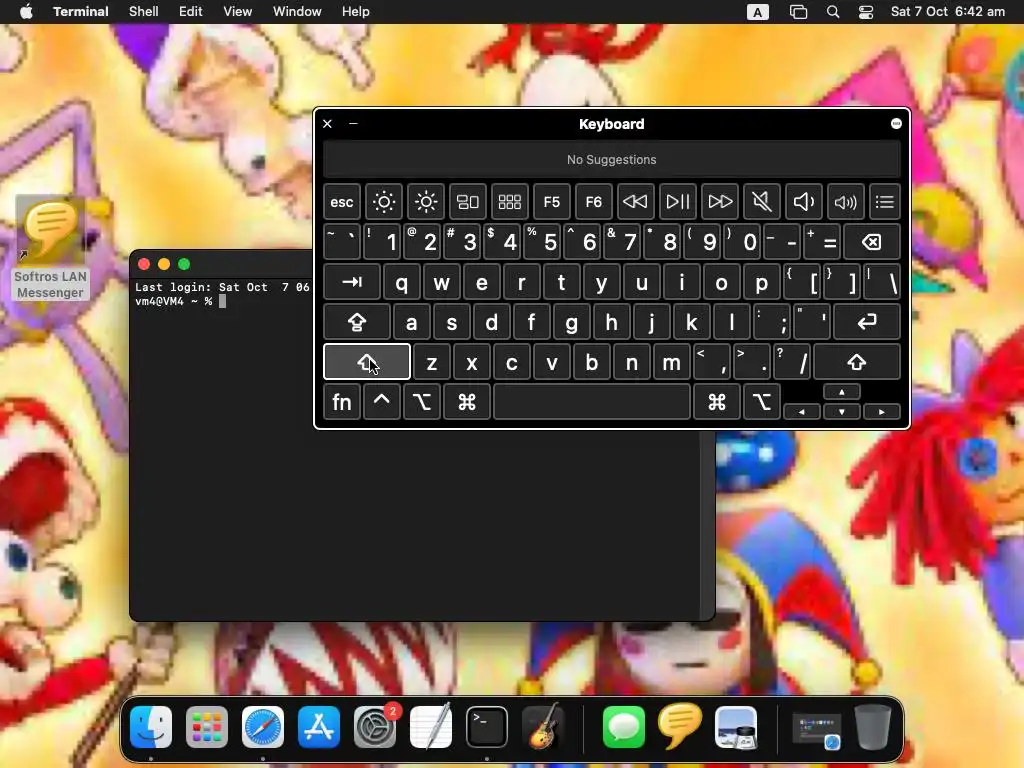Open the Shell menu
This screenshot has width=1024, height=768.
[144, 11]
